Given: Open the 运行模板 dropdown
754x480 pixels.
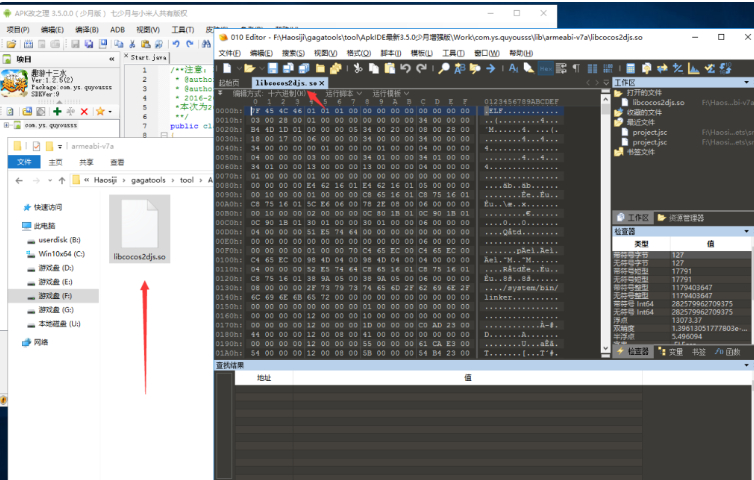Looking at the screenshot, I should coord(390,93).
